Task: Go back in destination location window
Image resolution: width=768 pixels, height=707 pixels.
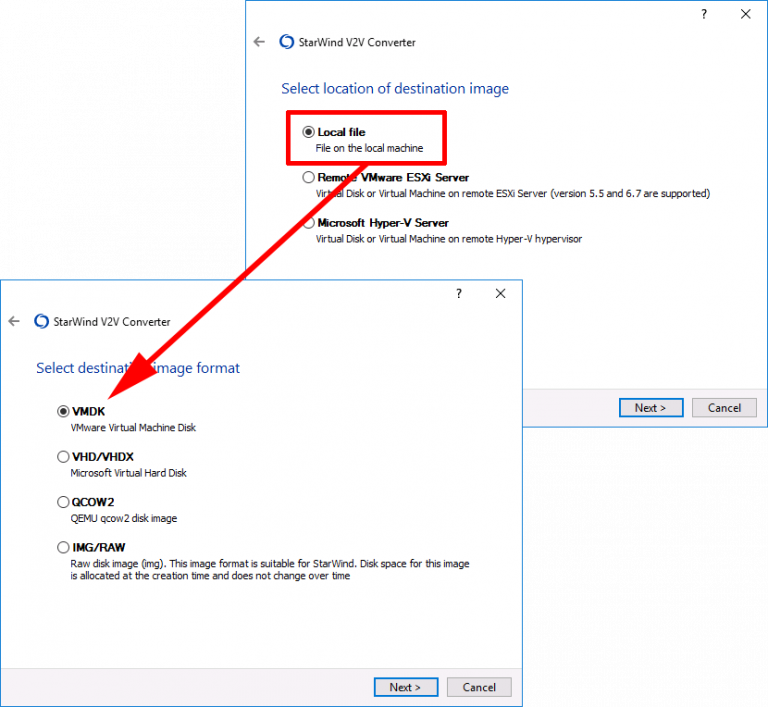Action: (259, 42)
